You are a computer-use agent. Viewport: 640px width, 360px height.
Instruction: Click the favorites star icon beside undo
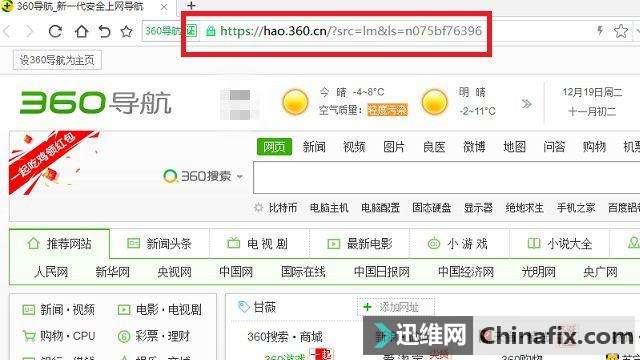pyautogui.click(x=126, y=31)
